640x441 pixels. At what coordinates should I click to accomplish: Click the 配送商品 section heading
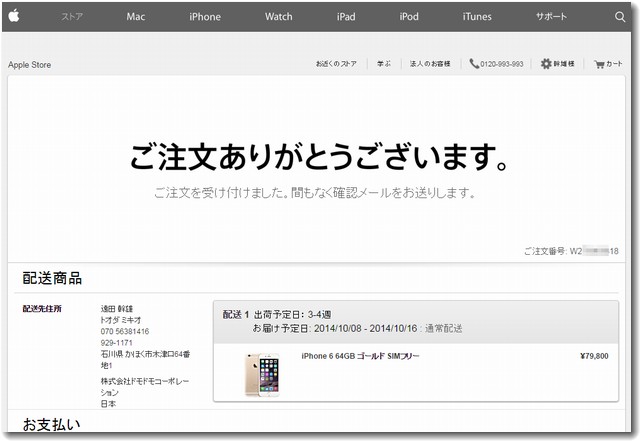[52, 278]
